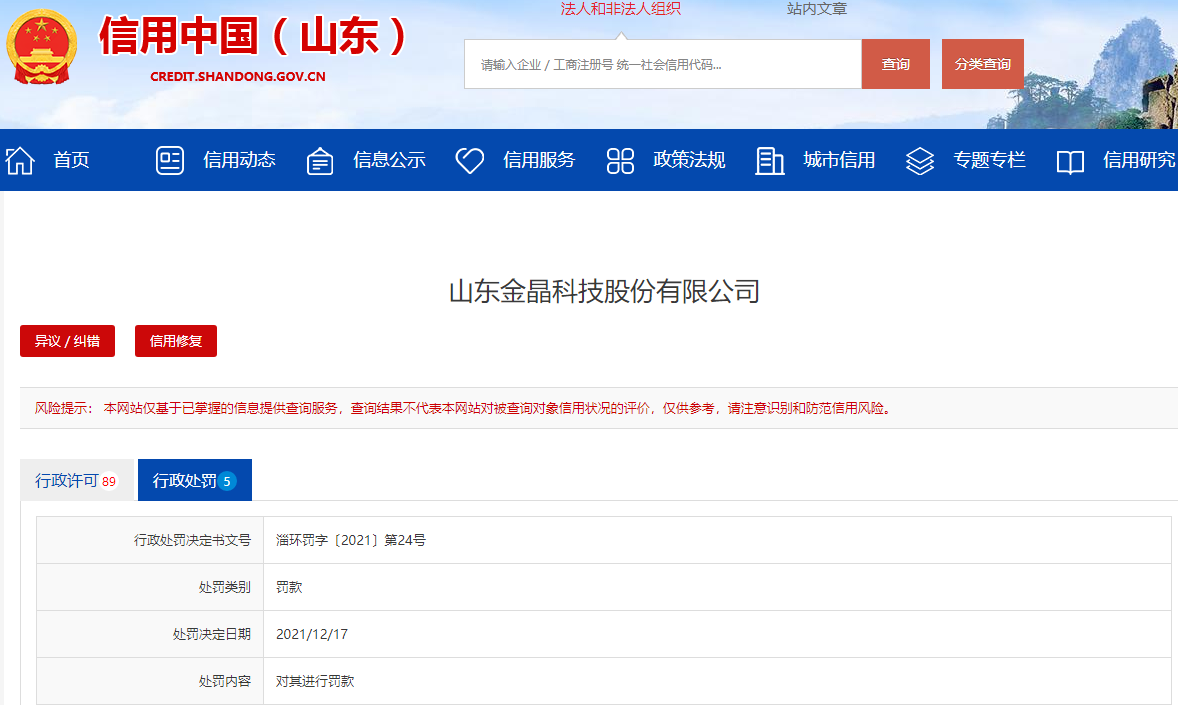Screen dimensions: 1178x705
Task: Open the book icon beside 信用研究
Action: [x=1069, y=159]
